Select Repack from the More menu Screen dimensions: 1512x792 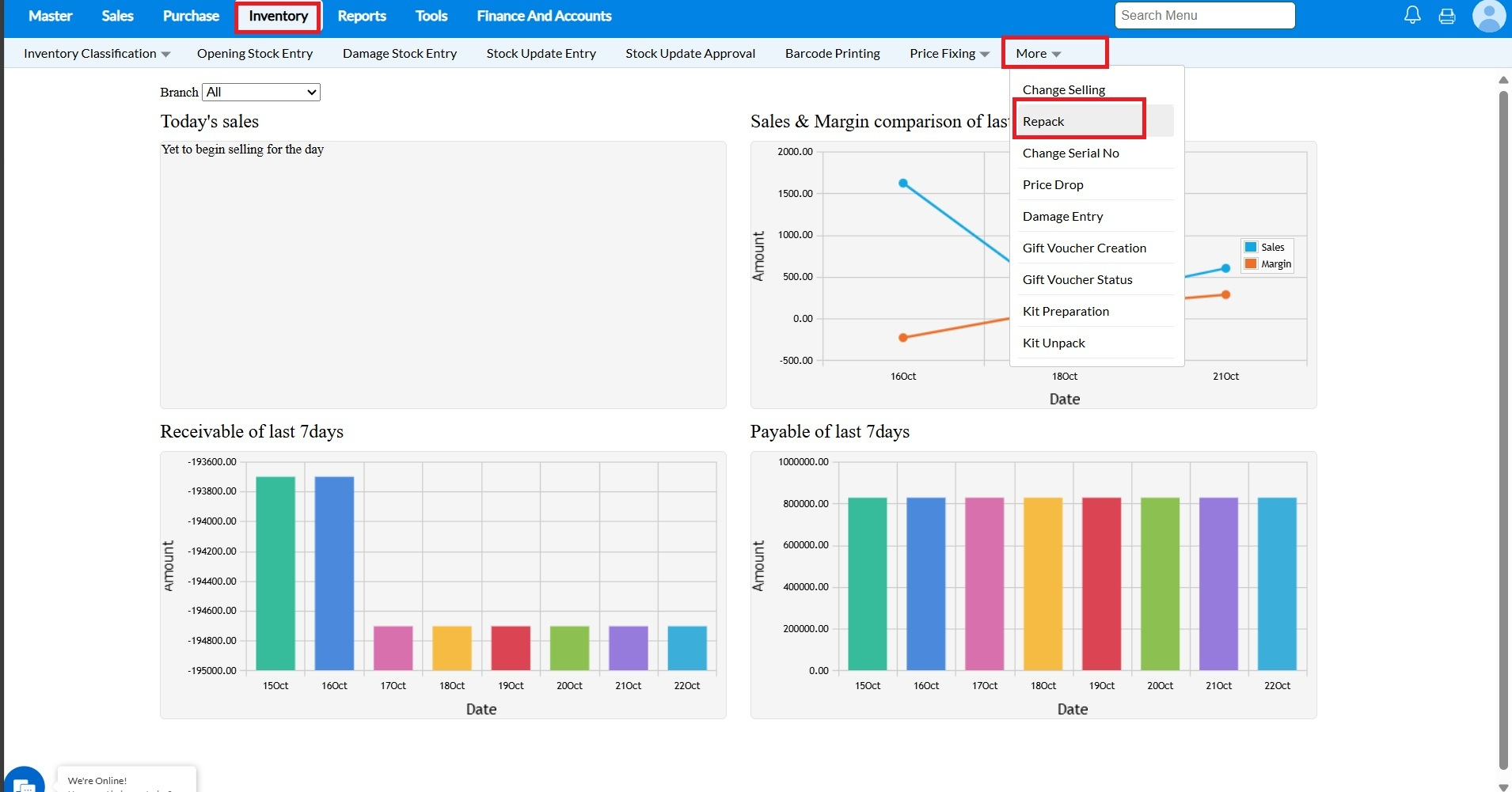(x=1043, y=122)
